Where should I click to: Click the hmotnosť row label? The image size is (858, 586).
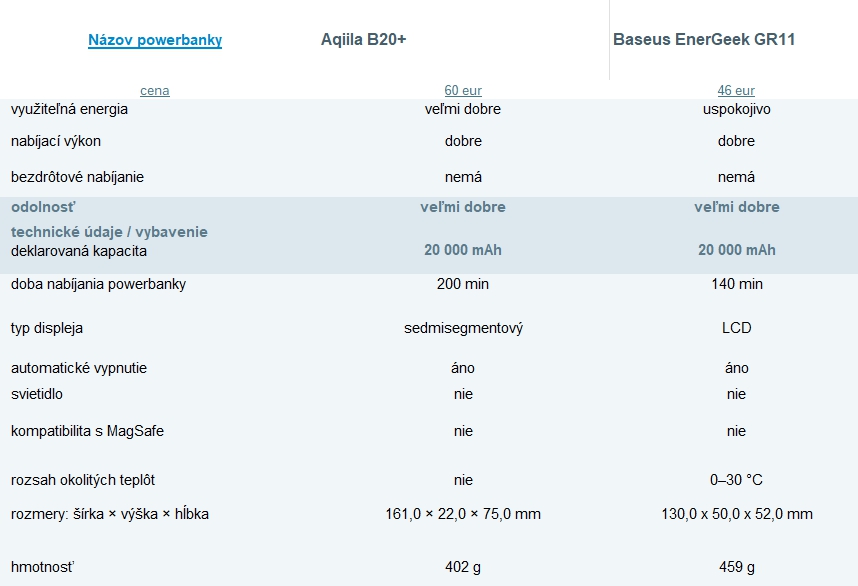pyautogui.click(x=43, y=567)
